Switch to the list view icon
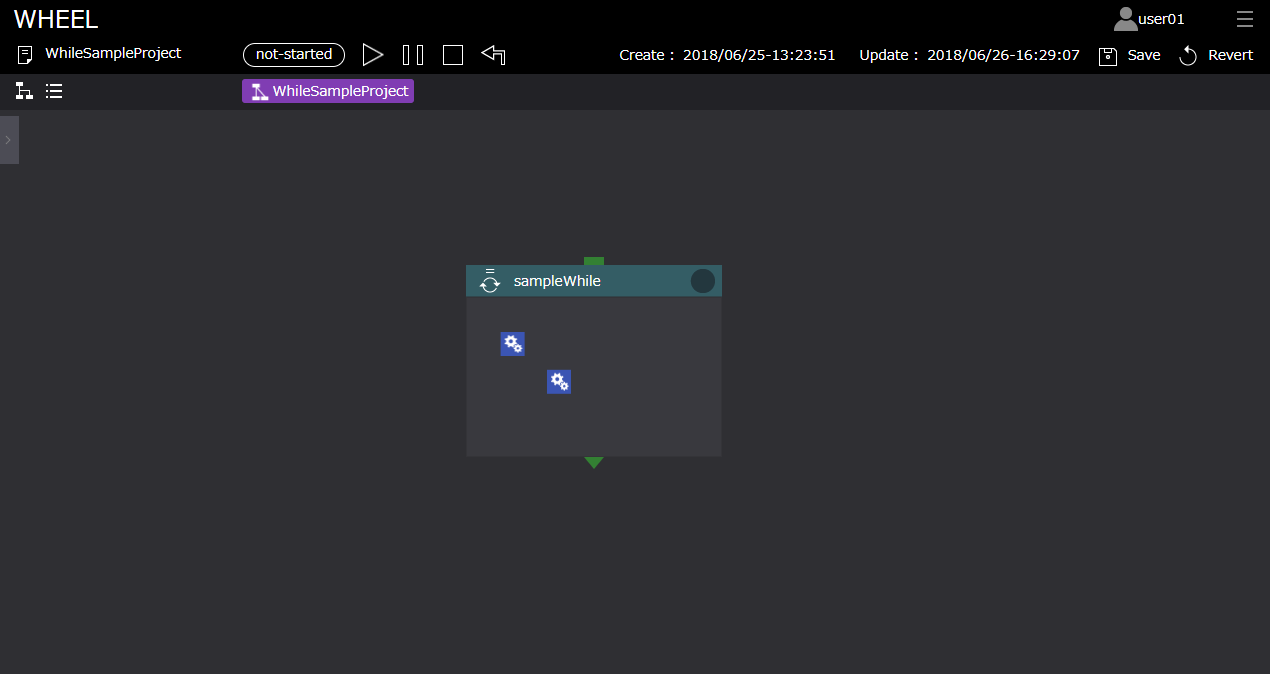Screen dimensions: 1270x674 tap(54, 91)
